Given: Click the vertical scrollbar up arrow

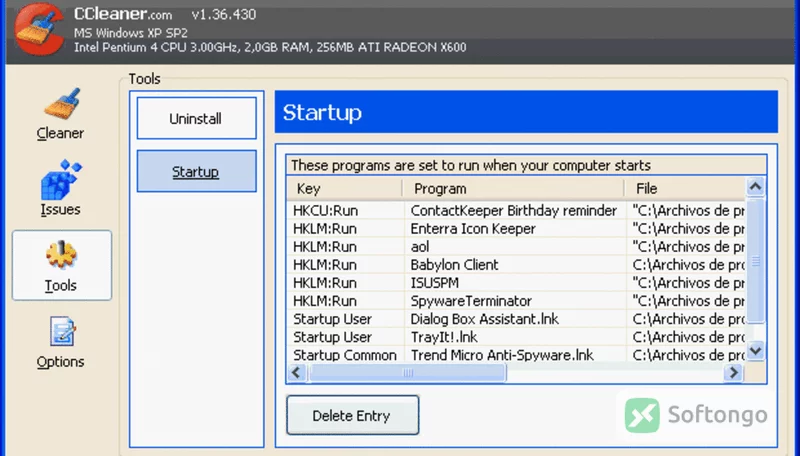Looking at the screenshot, I should click(x=756, y=187).
